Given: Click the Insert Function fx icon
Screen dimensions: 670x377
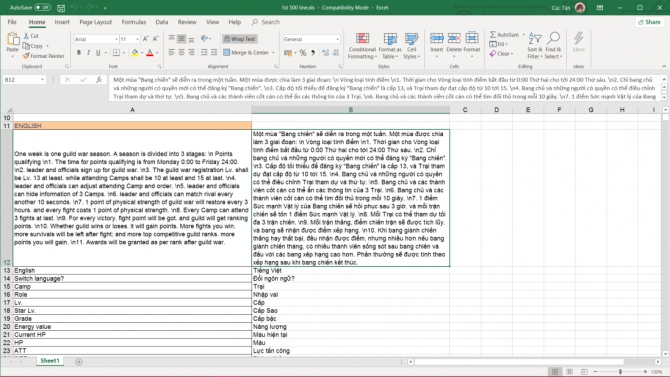Looking at the screenshot, I should point(99,80).
